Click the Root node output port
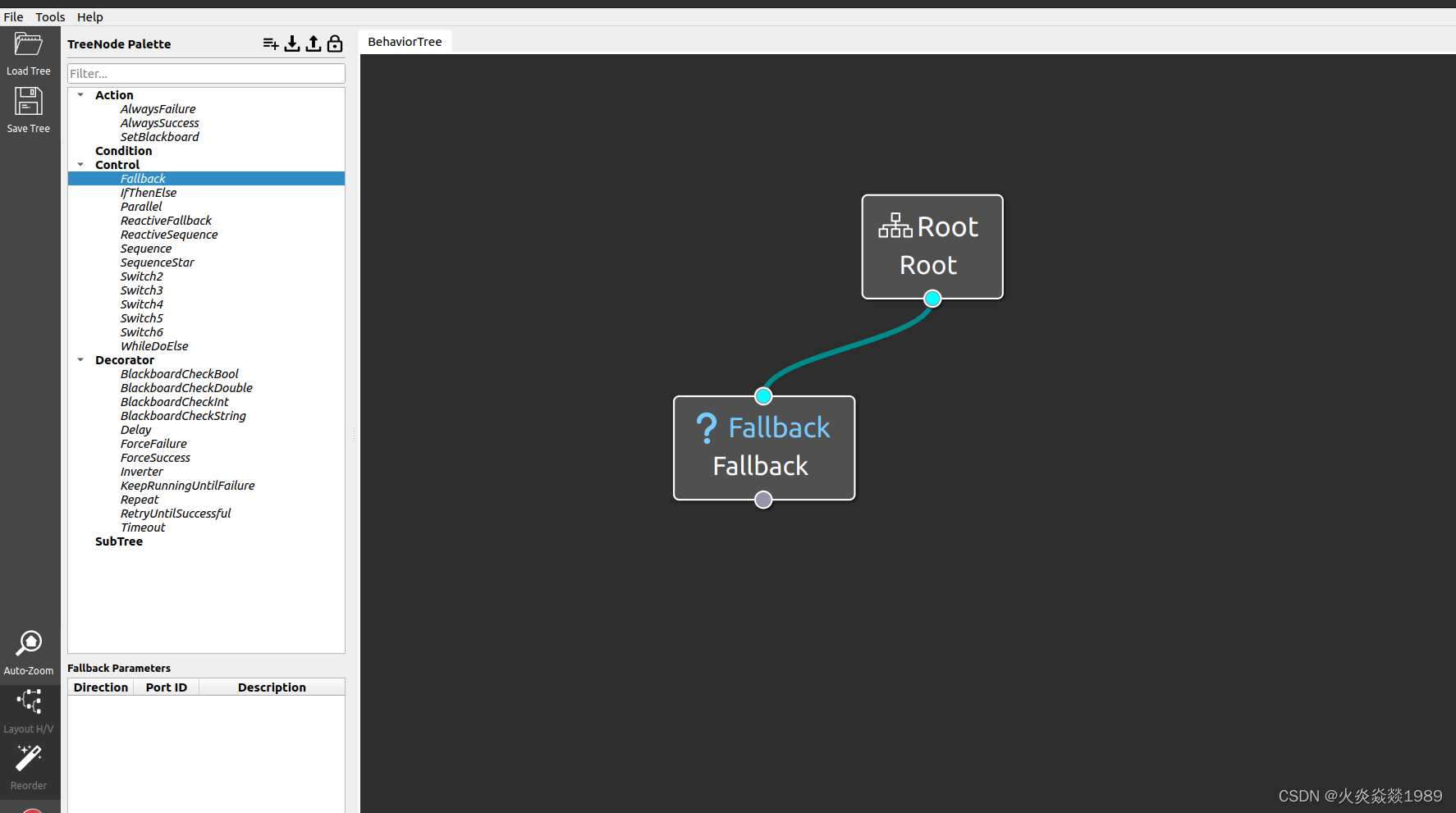 [x=932, y=299]
